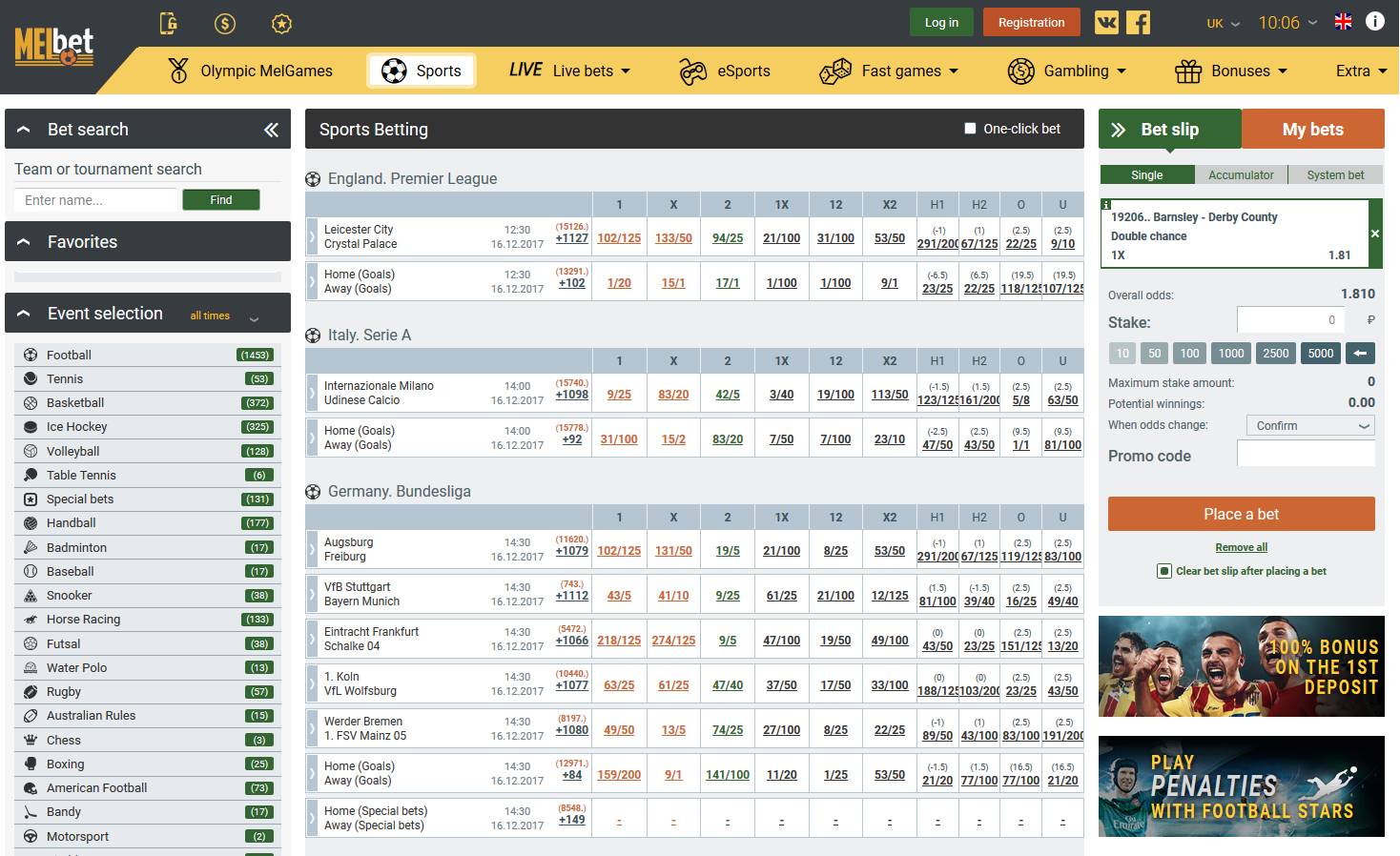
Task: Open the Live bets dropdown menu
Action: pyautogui.click(x=569, y=71)
